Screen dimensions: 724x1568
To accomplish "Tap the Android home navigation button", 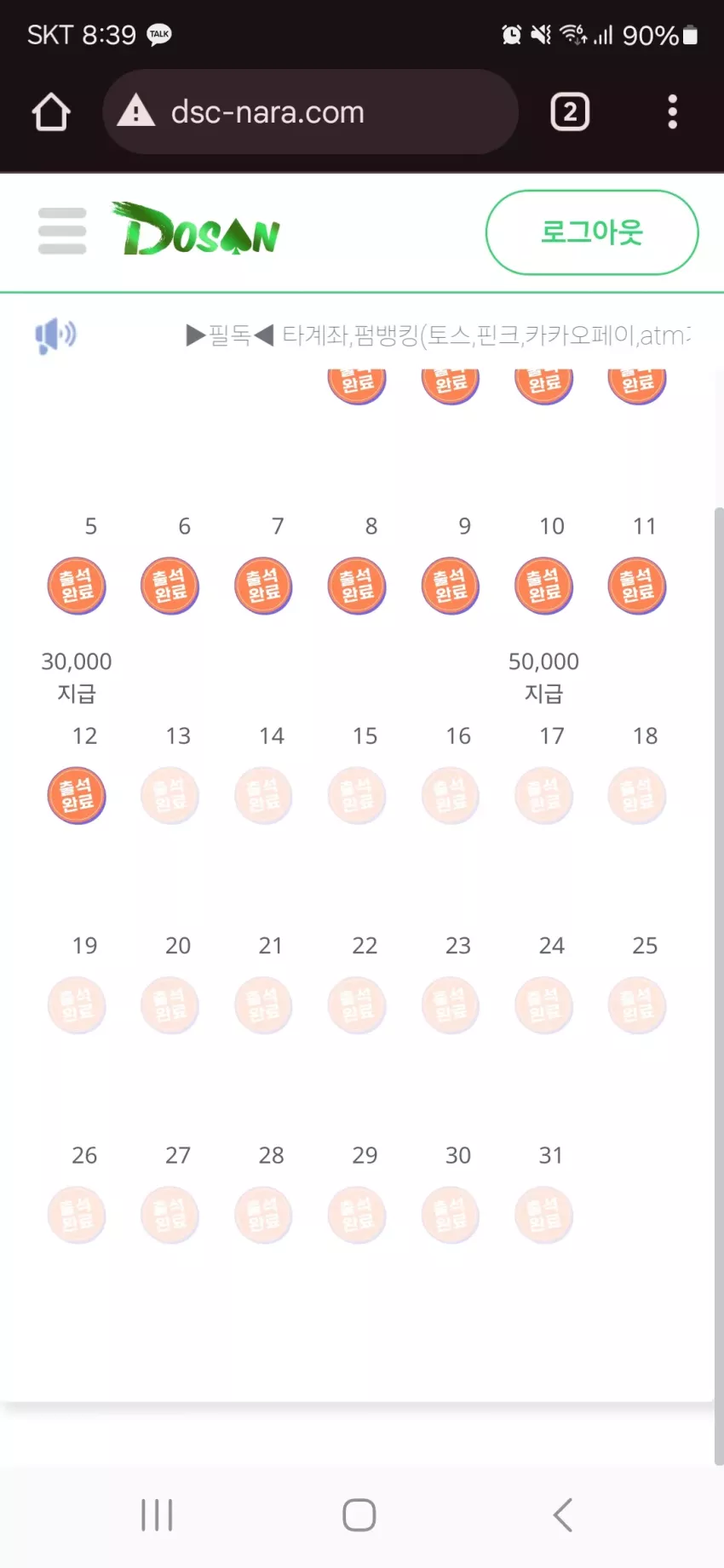I will pos(359,1515).
